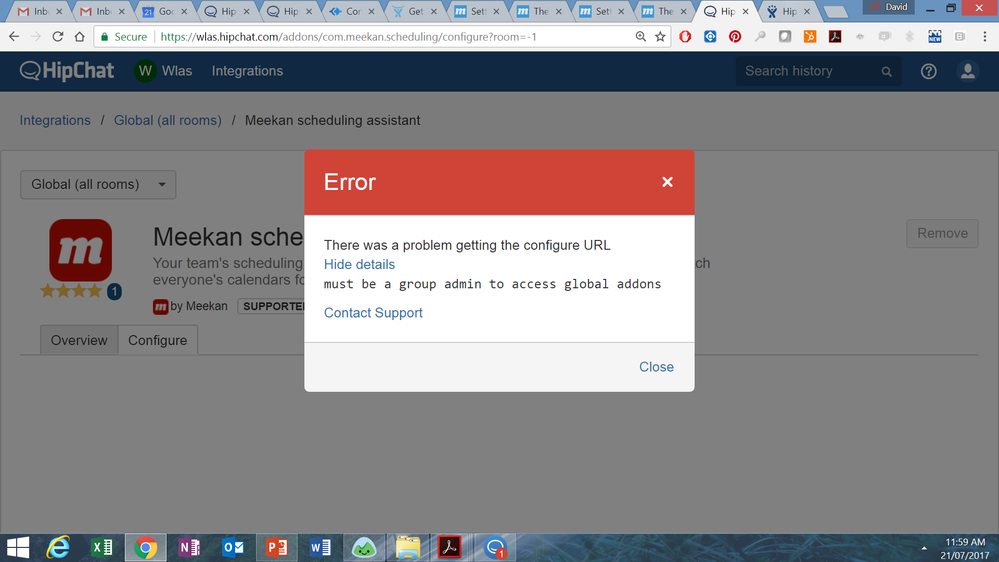Go forward in the browser

point(36,37)
